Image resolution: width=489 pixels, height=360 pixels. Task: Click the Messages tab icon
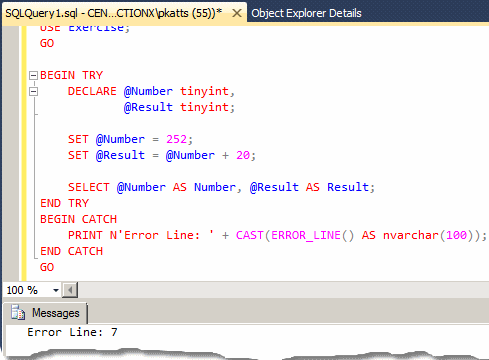[18, 313]
